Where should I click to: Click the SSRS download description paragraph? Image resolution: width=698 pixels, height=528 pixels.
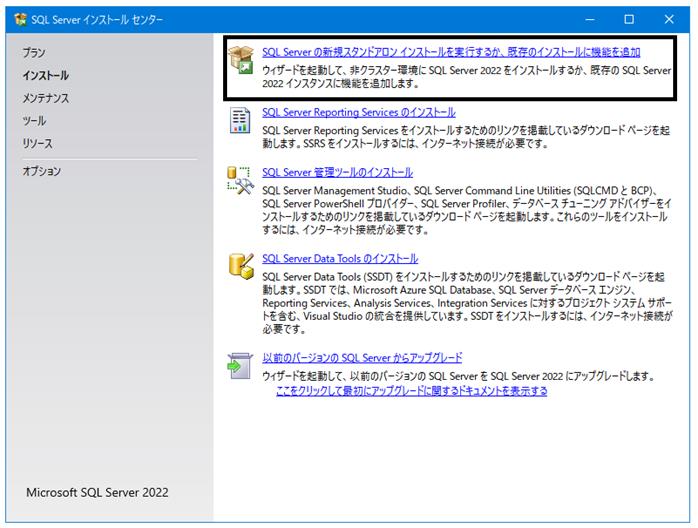click(466, 137)
